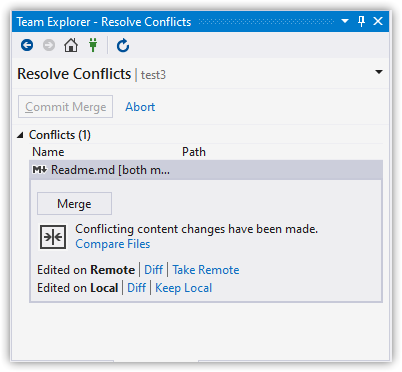Toggle the auto-hide pin for Team Explorer
Viewport: 402px width, 372px height.
click(x=362, y=22)
